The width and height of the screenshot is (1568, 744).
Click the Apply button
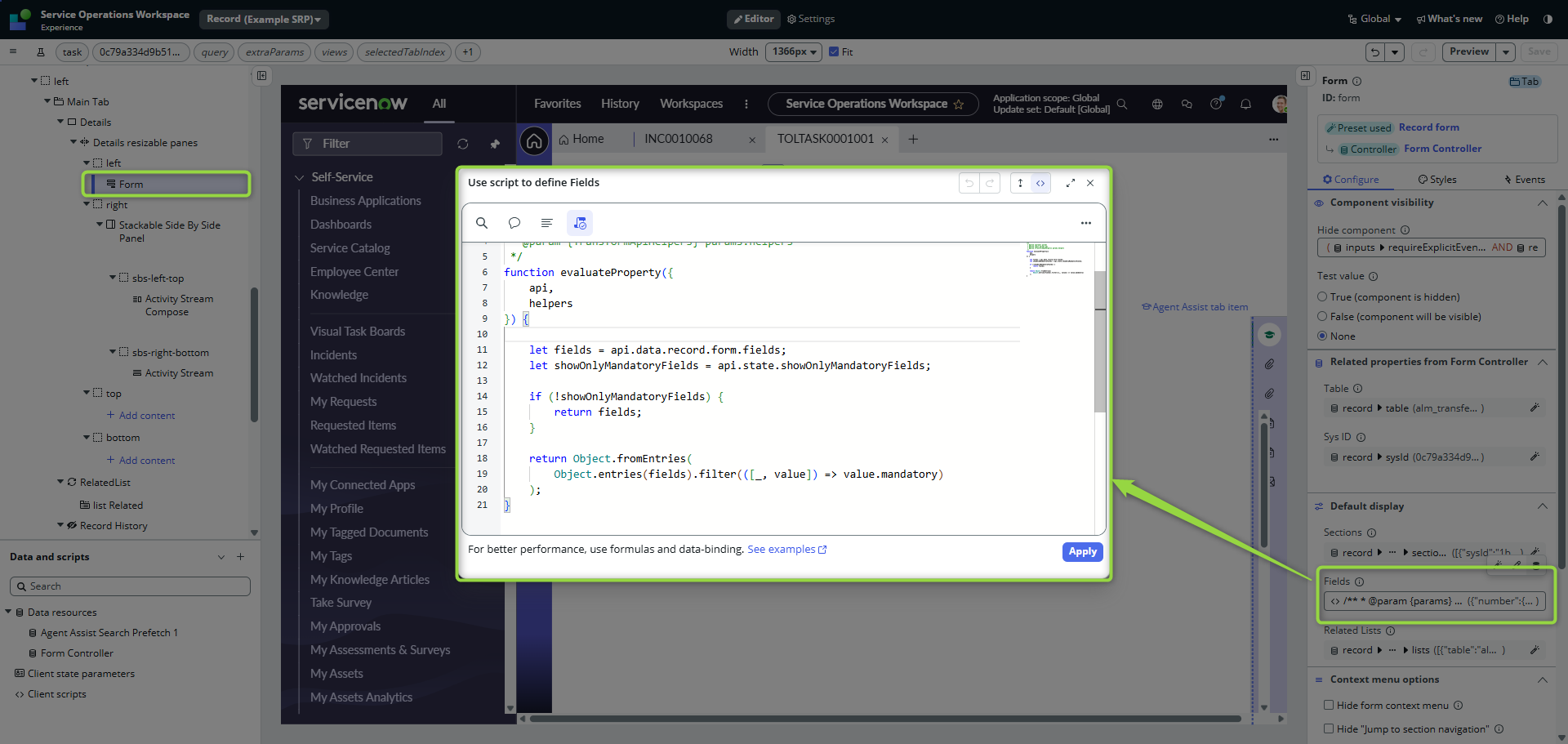point(1082,552)
